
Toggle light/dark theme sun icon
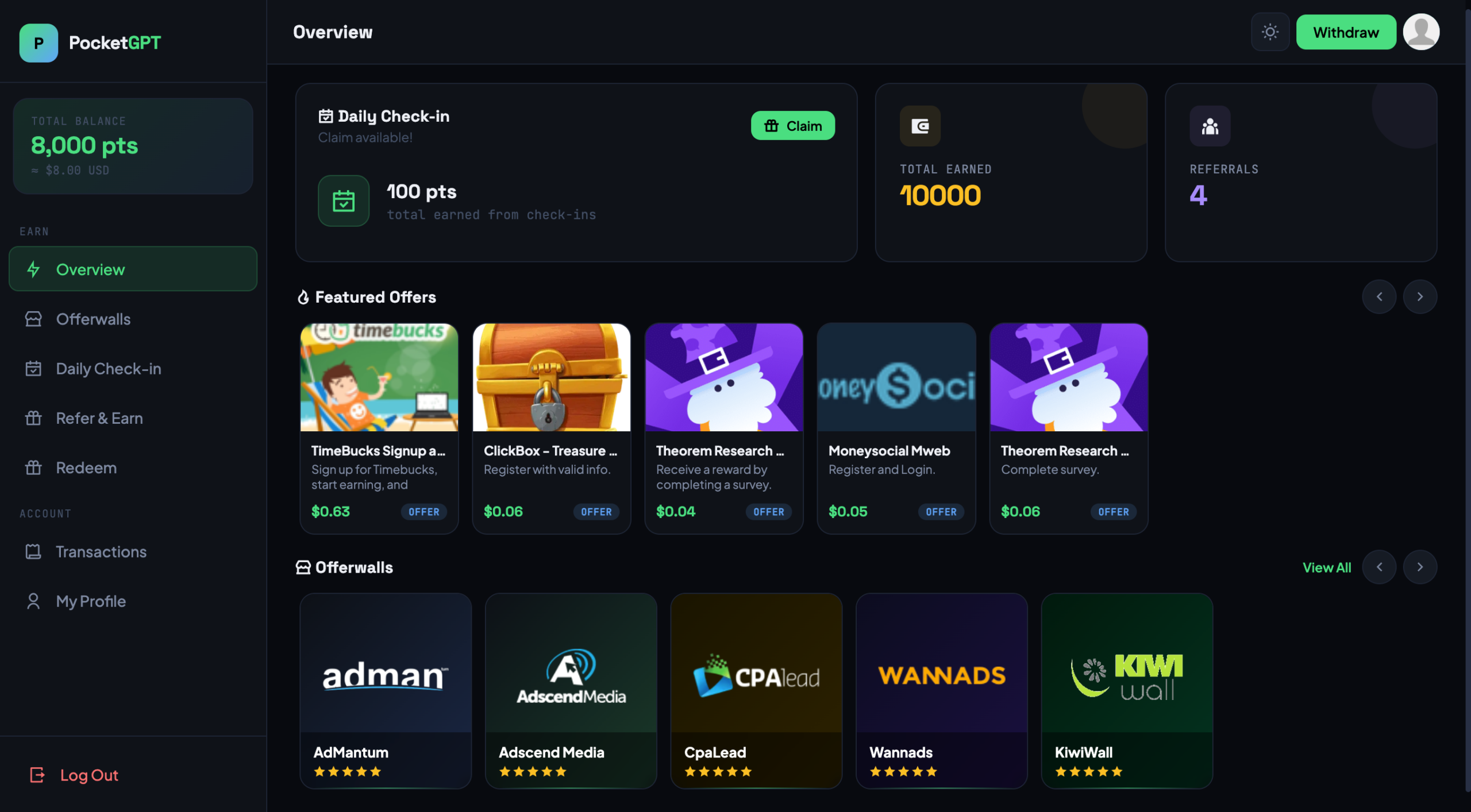click(x=1270, y=32)
